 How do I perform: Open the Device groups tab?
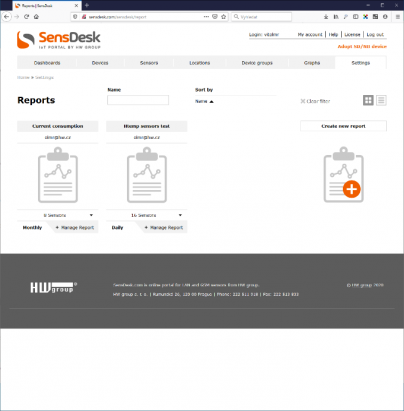[x=257, y=63]
